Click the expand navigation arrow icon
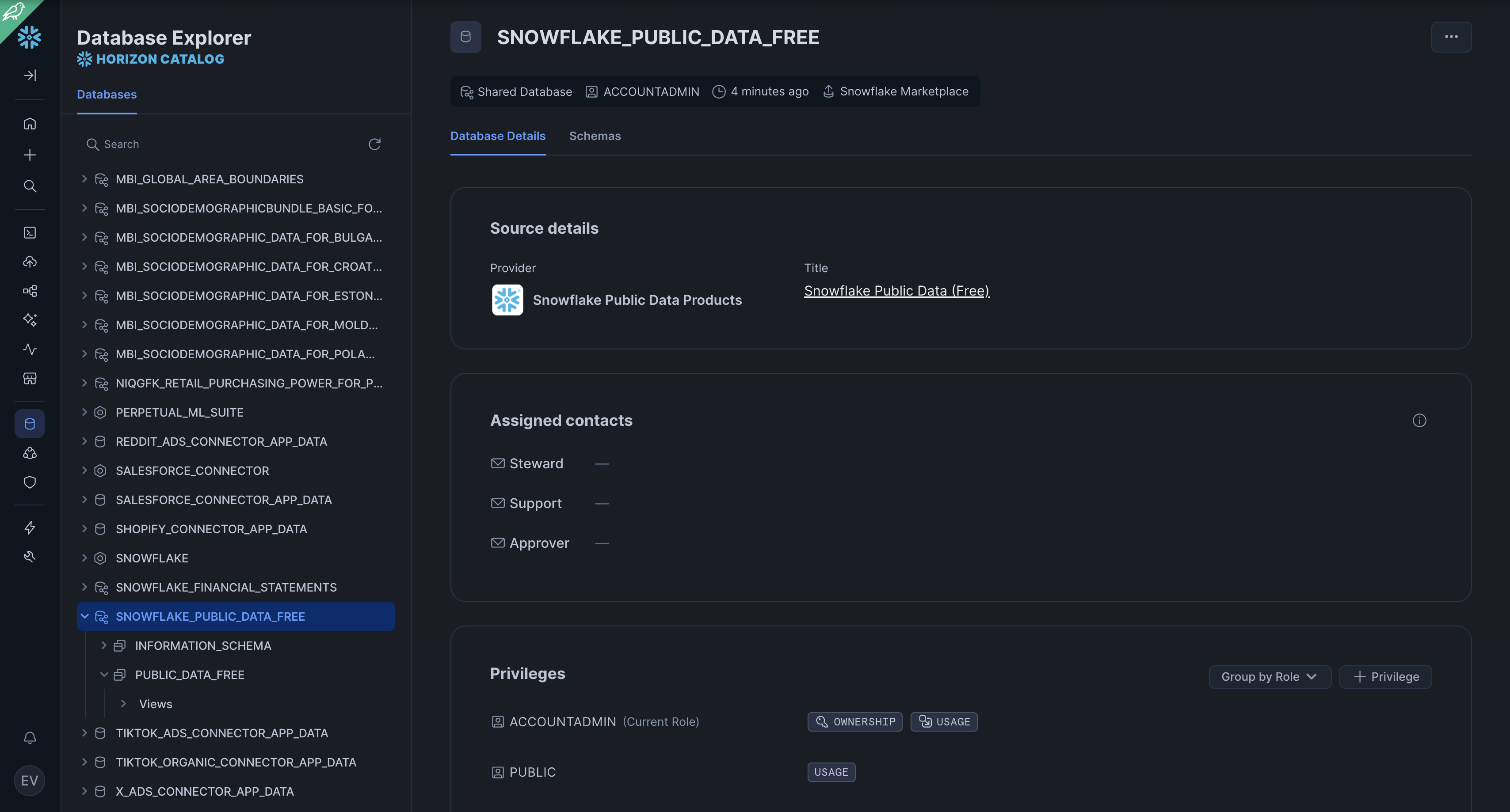The height and width of the screenshot is (812, 1510). pos(30,76)
